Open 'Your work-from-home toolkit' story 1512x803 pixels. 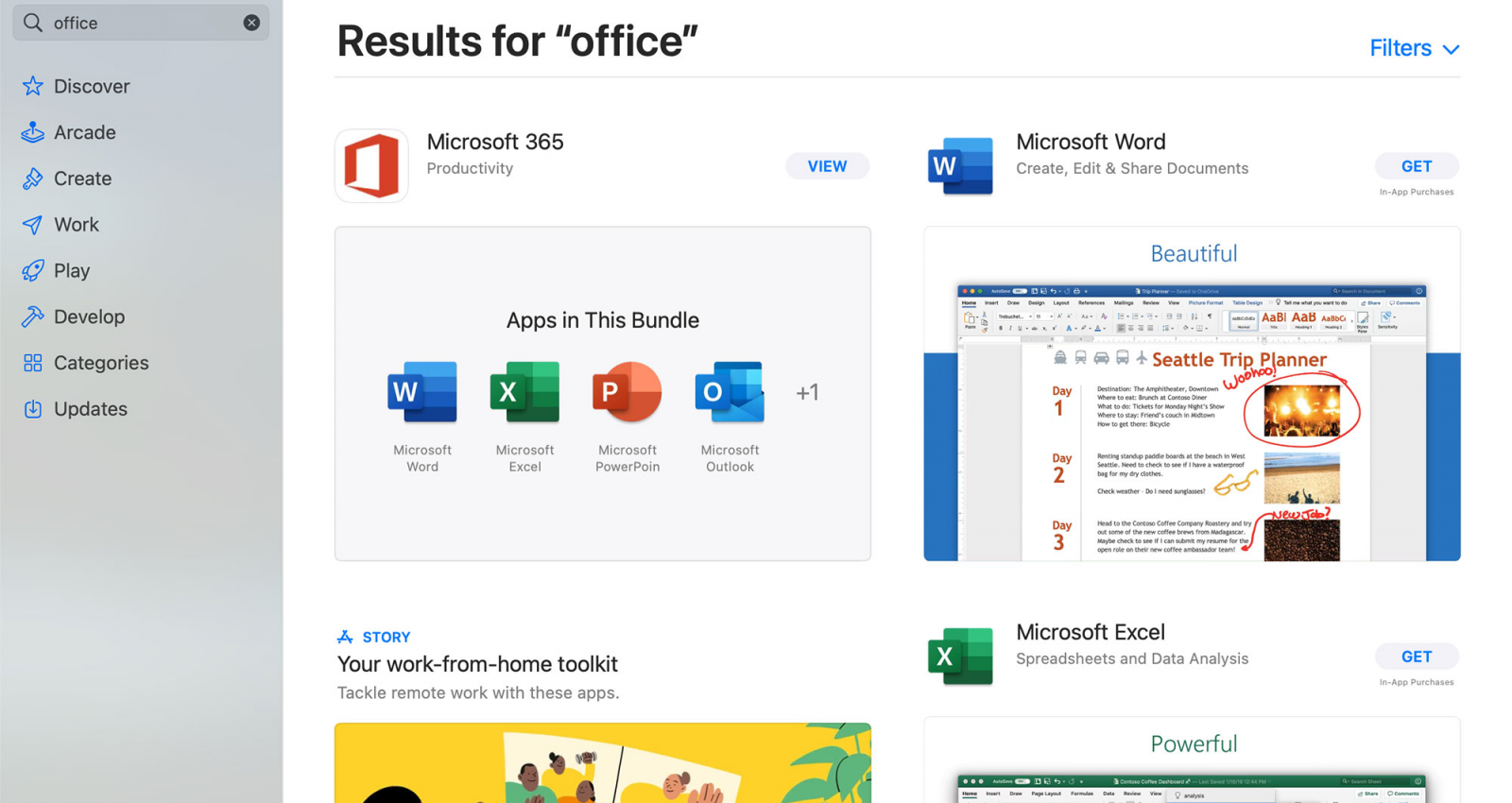(x=477, y=664)
